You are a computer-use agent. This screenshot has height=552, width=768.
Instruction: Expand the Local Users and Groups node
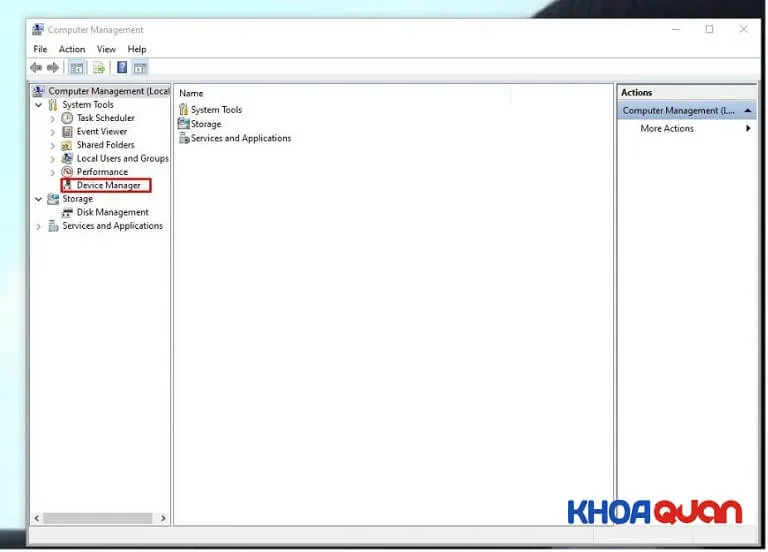[53, 159]
